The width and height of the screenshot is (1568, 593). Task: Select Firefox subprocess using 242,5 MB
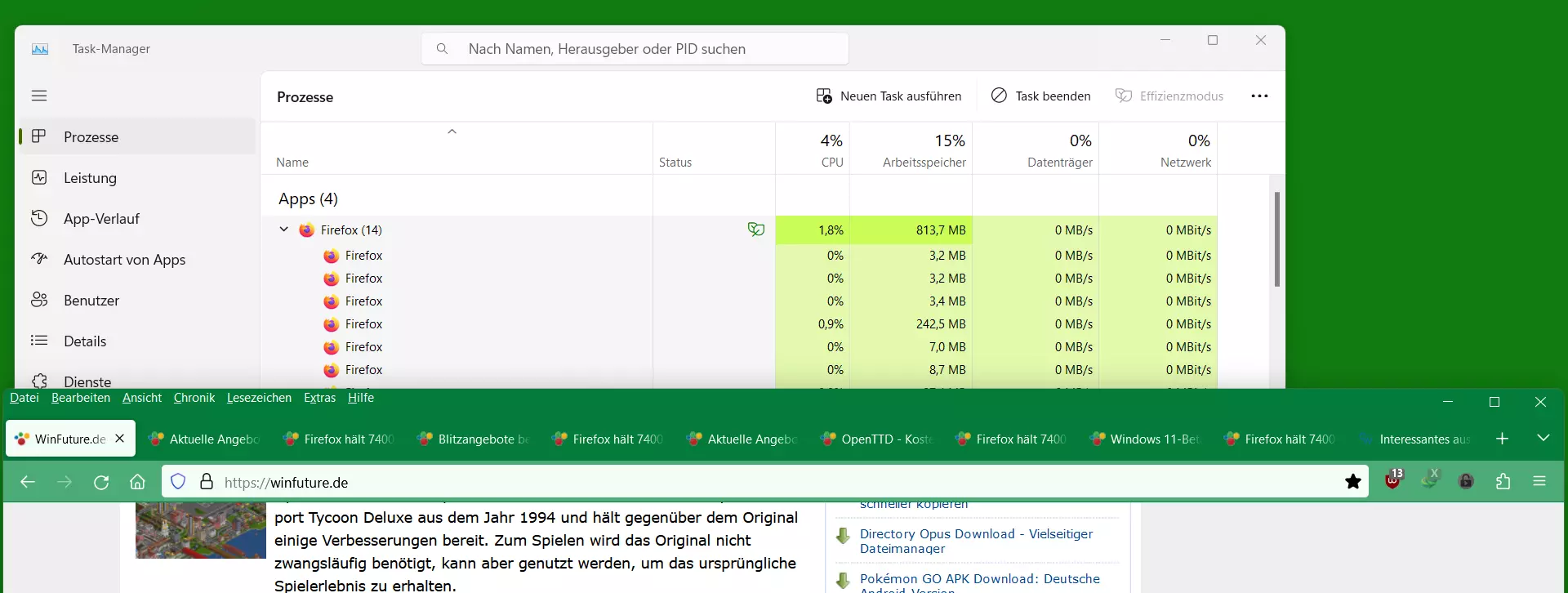(739, 324)
